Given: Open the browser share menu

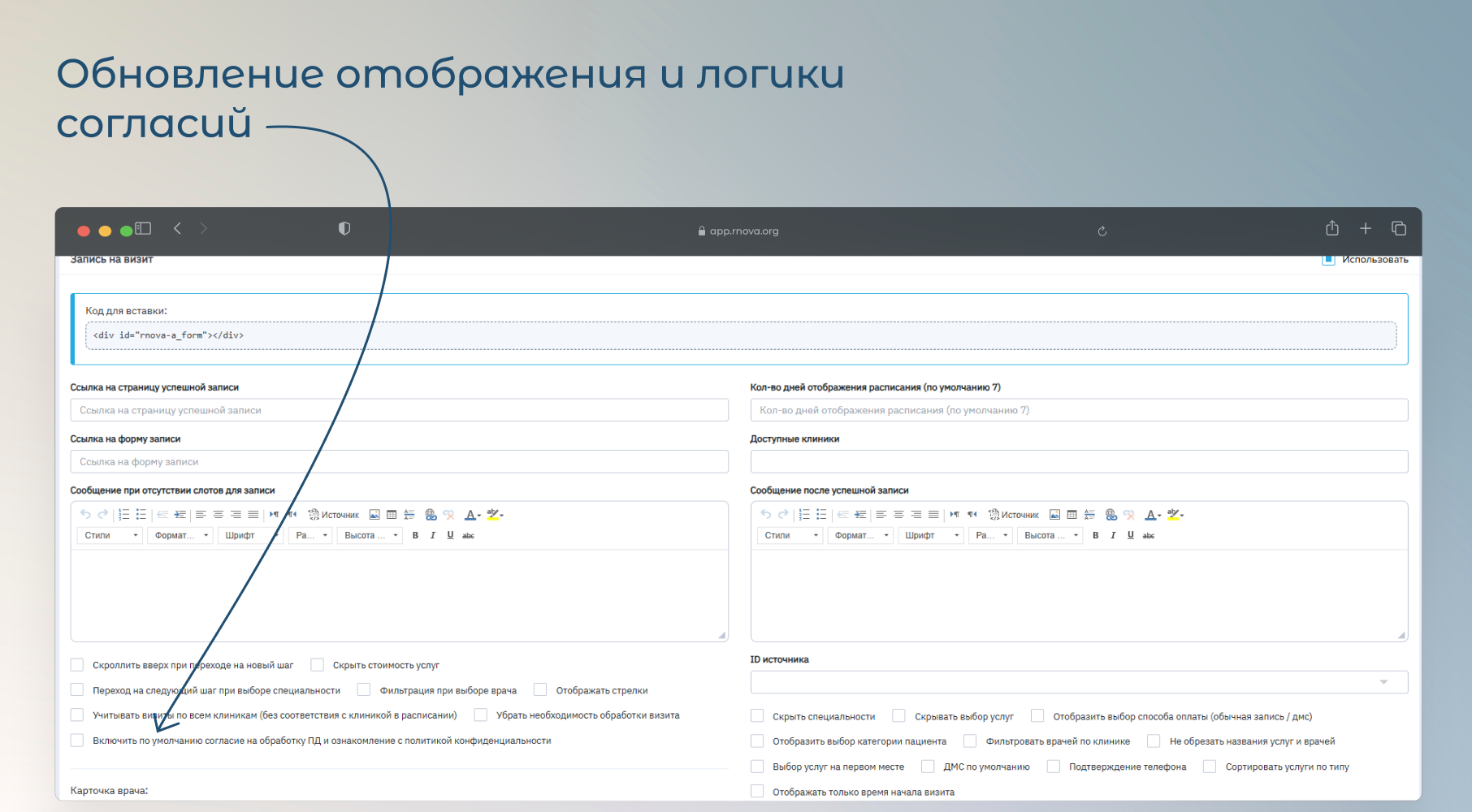Looking at the screenshot, I should point(1332,229).
